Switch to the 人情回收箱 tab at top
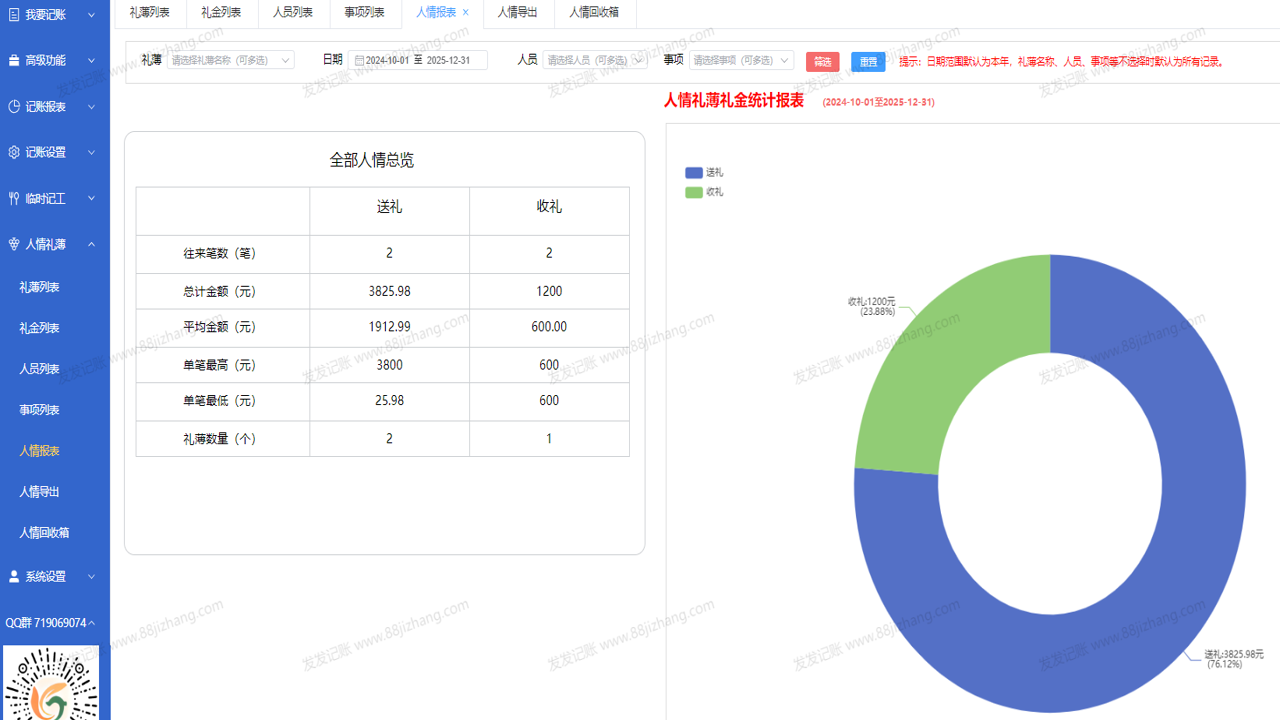1280x720 pixels. [x=594, y=13]
